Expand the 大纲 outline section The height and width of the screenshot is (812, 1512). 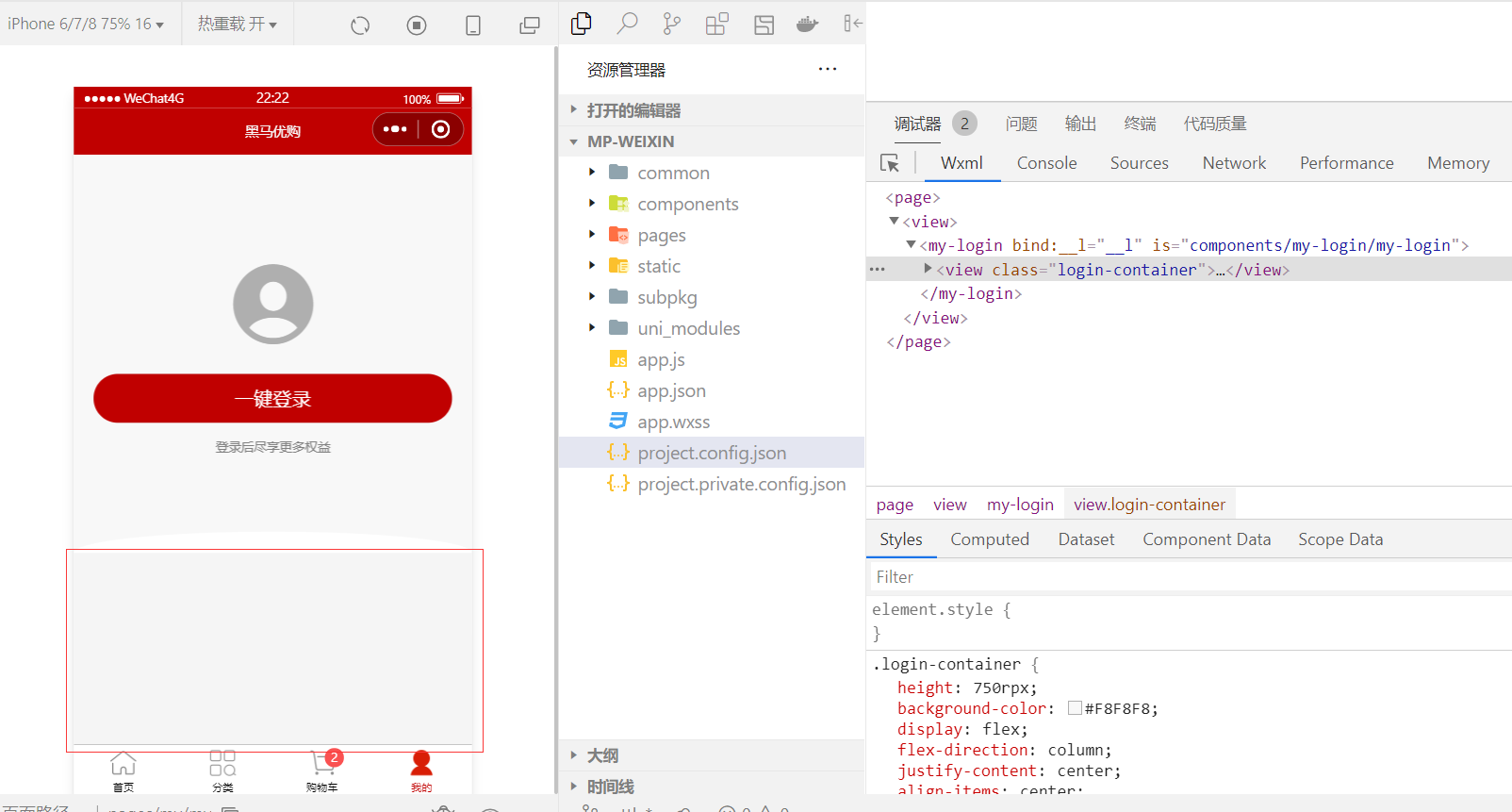pos(712,755)
